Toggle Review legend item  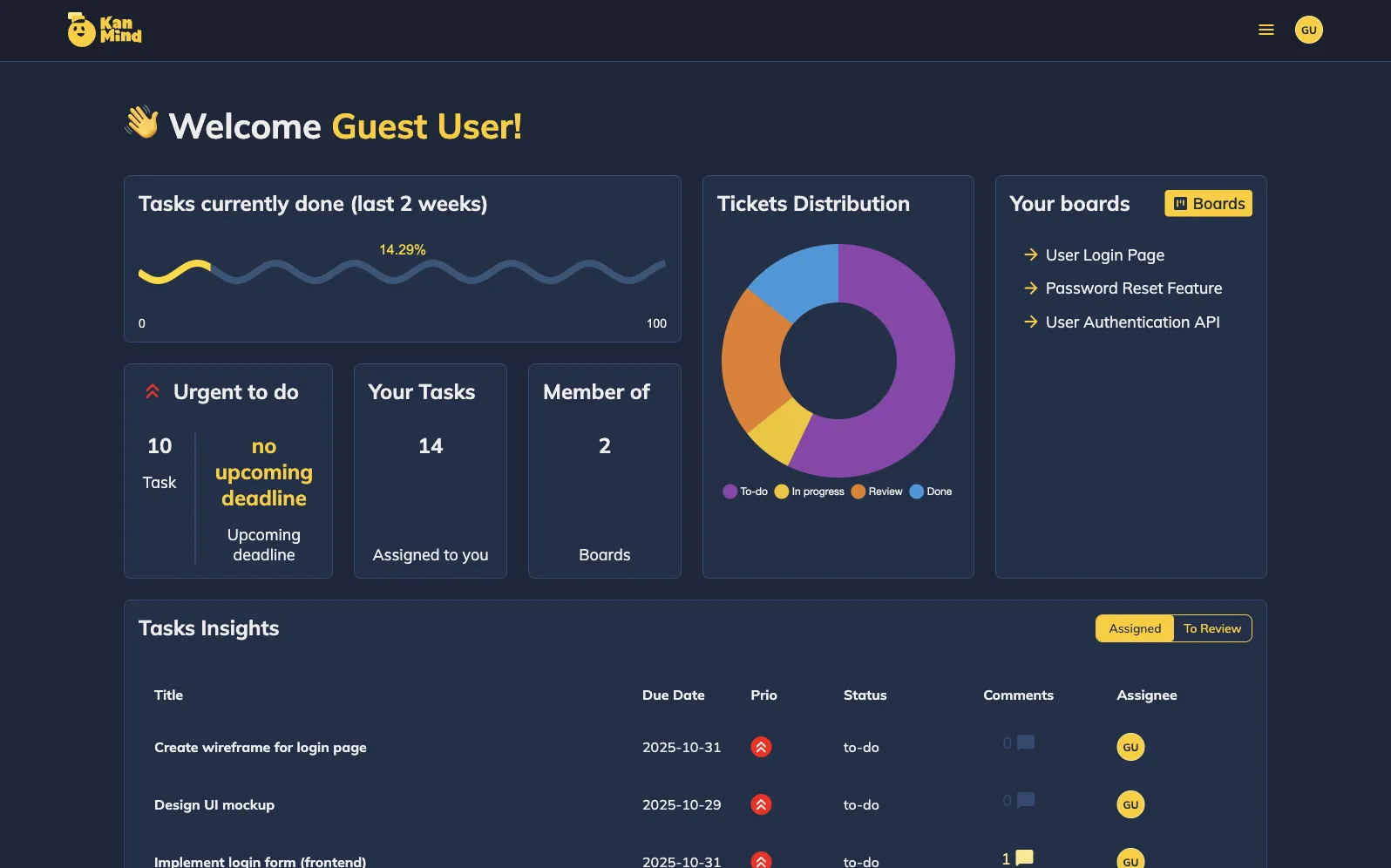point(877,492)
